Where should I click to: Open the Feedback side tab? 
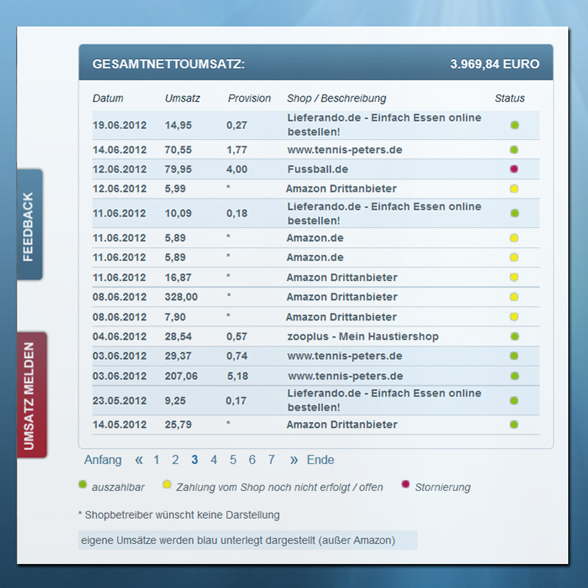(30, 225)
